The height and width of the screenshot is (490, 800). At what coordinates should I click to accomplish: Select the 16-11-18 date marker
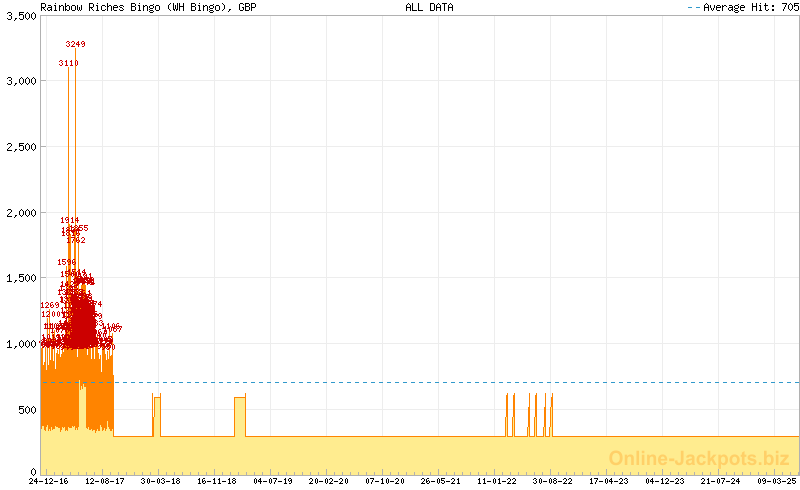216,481
